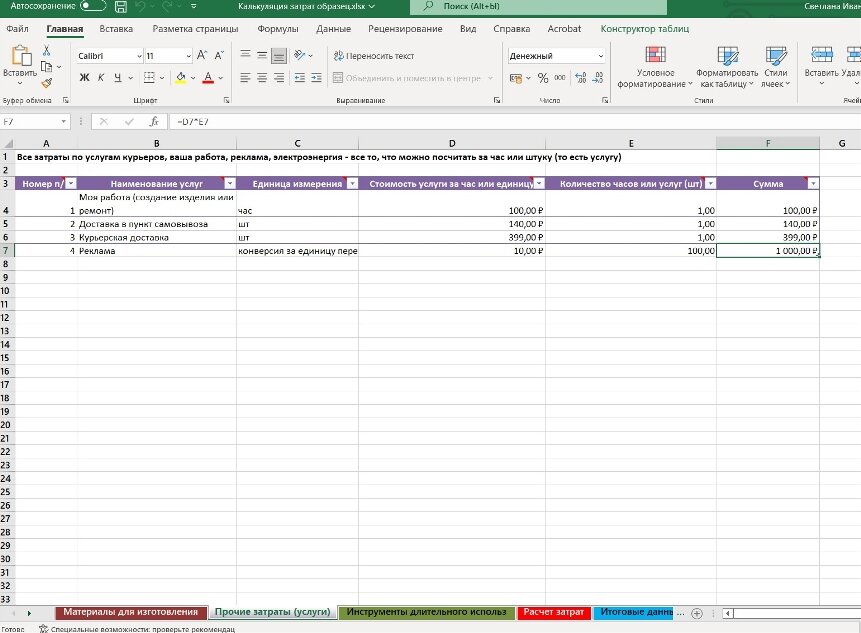Select cell containing Курьерская доставка
The image size is (861, 633).
tap(156, 237)
